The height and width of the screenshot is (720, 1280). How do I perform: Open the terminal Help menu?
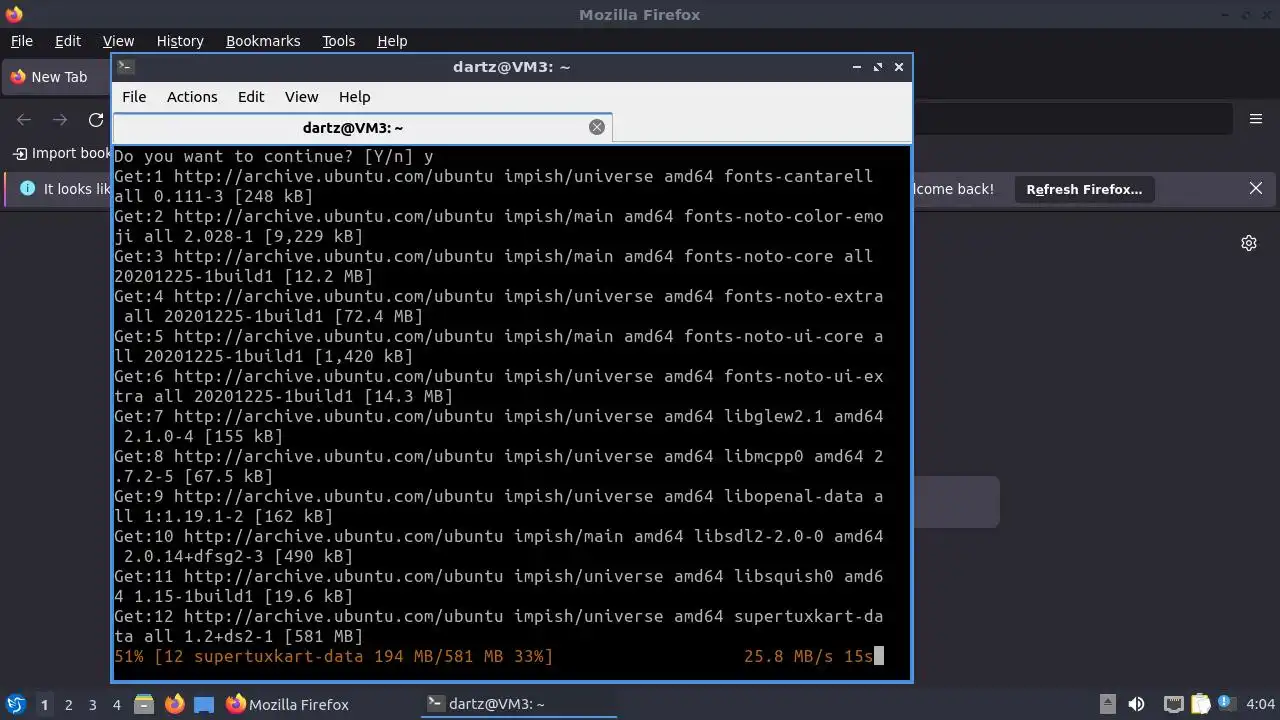tap(355, 97)
